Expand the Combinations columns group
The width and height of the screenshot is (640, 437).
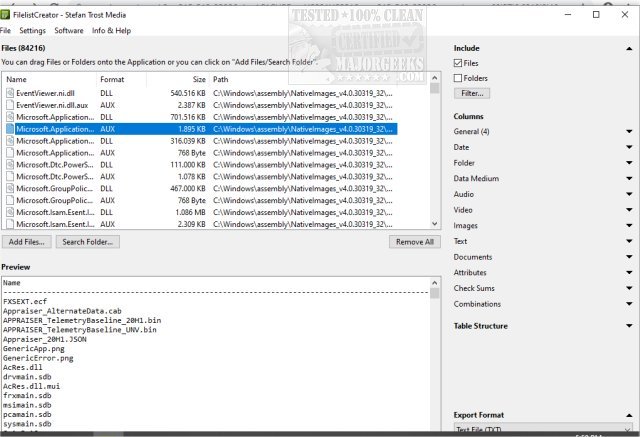(x=629, y=304)
